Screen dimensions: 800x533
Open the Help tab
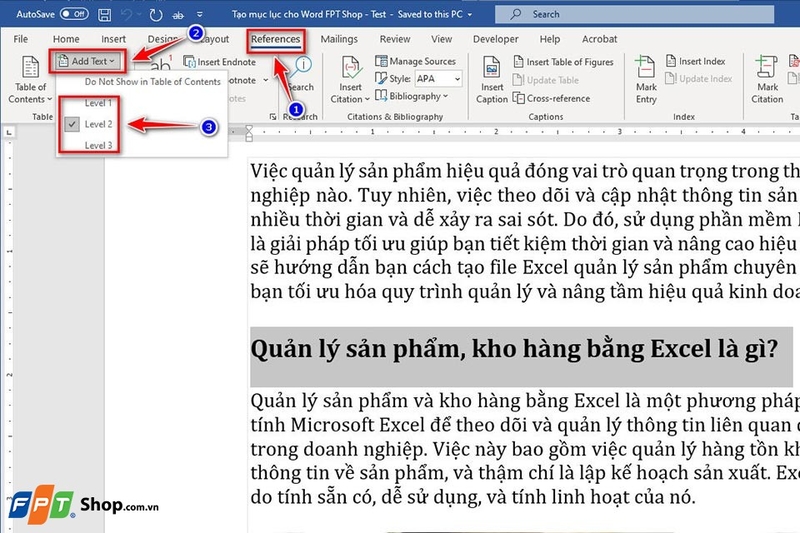point(549,39)
